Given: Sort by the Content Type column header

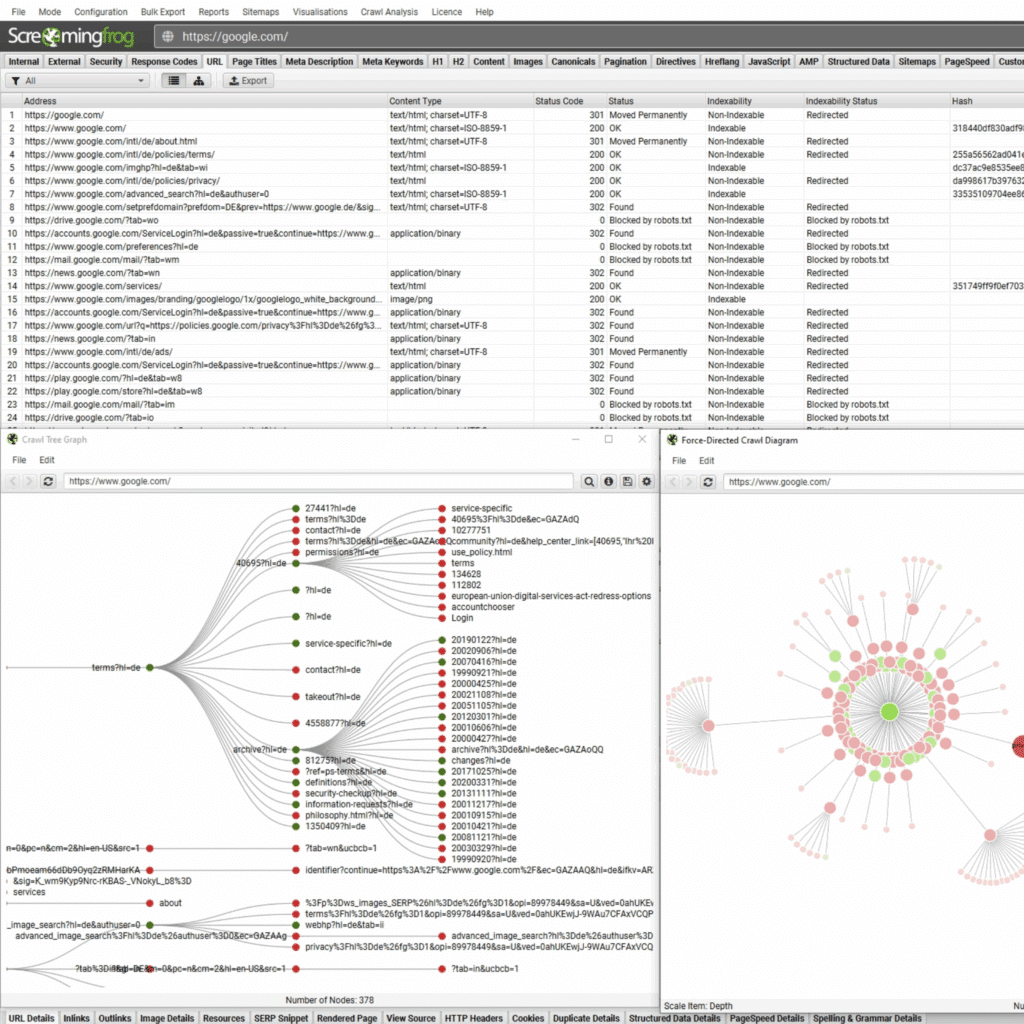Looking at the screenshot, I should point(460,101).
